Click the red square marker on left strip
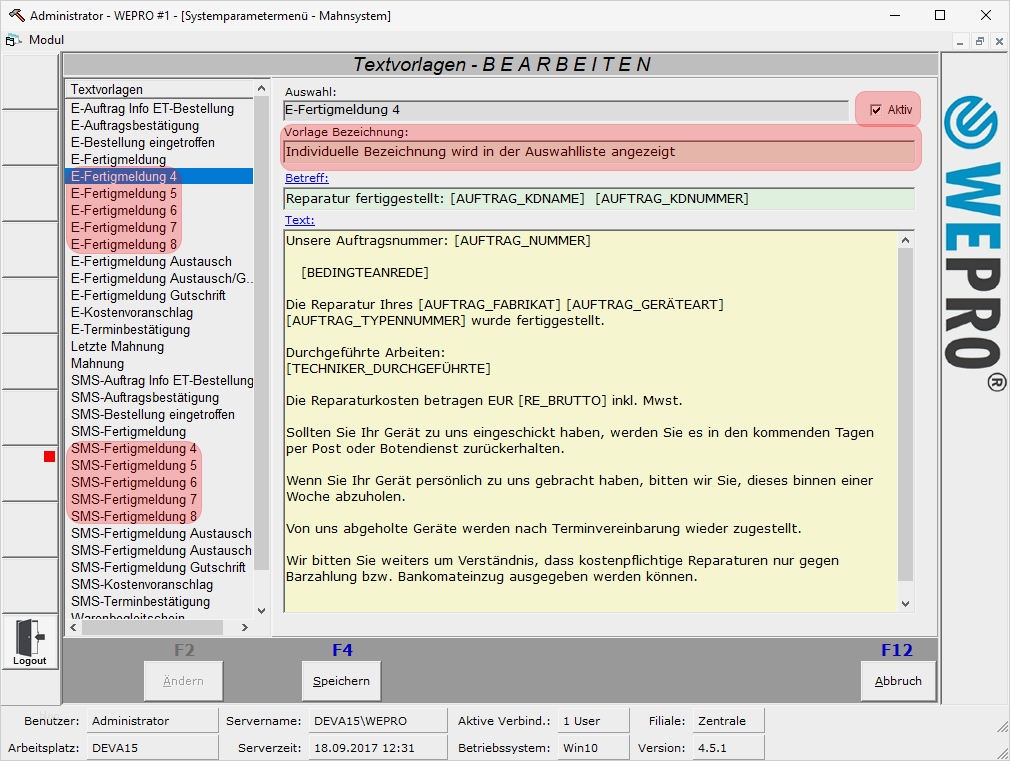This screenshot has width=1010, height=761. [49, 457]
